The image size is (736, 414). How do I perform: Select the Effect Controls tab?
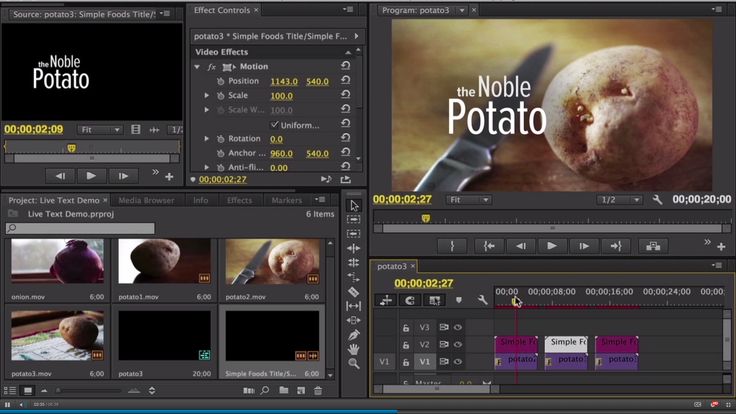point(222,10)
